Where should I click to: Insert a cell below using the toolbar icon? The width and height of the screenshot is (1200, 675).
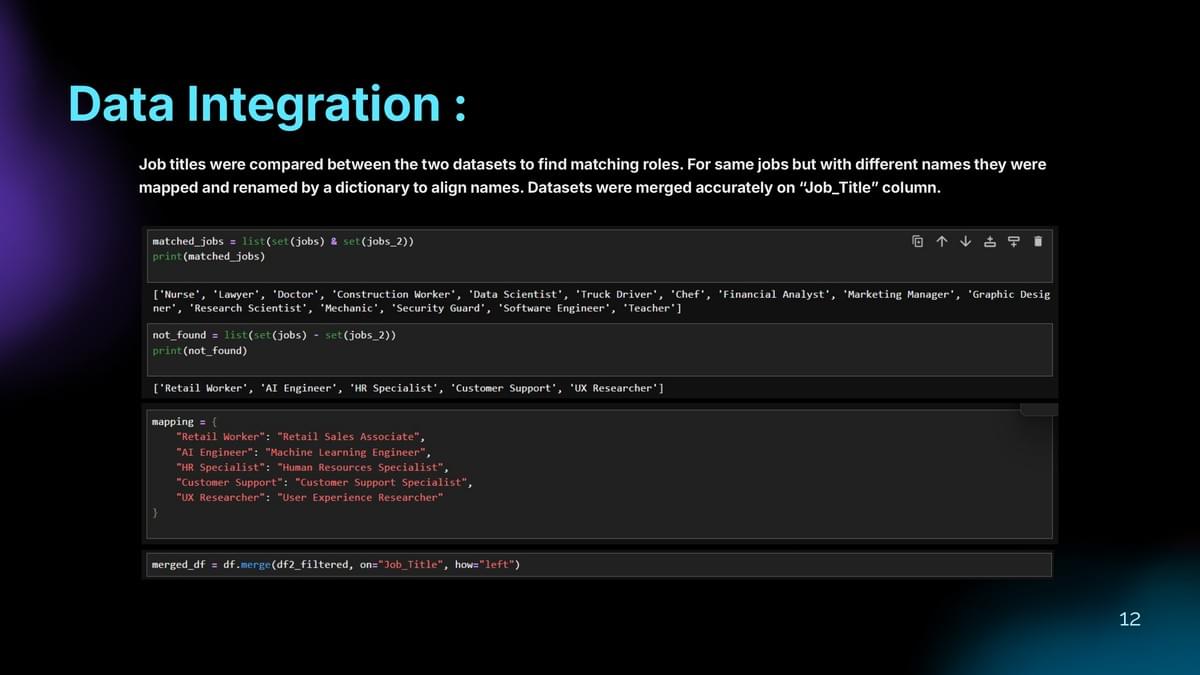[x=1014, y=241]
